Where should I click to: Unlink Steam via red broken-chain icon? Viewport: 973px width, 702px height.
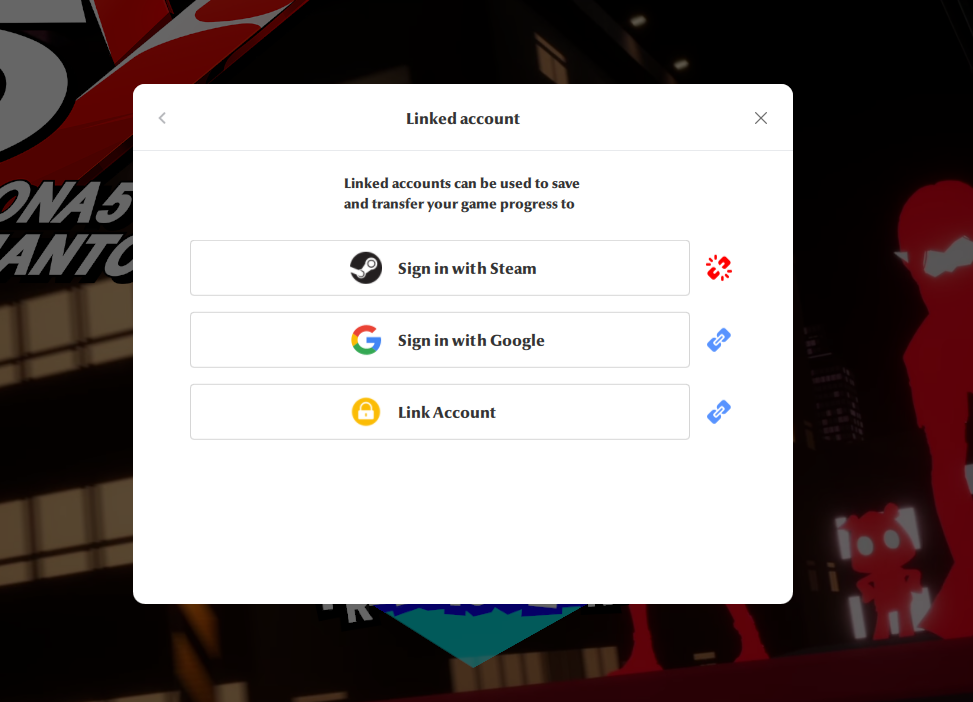[x=719, y=268]
